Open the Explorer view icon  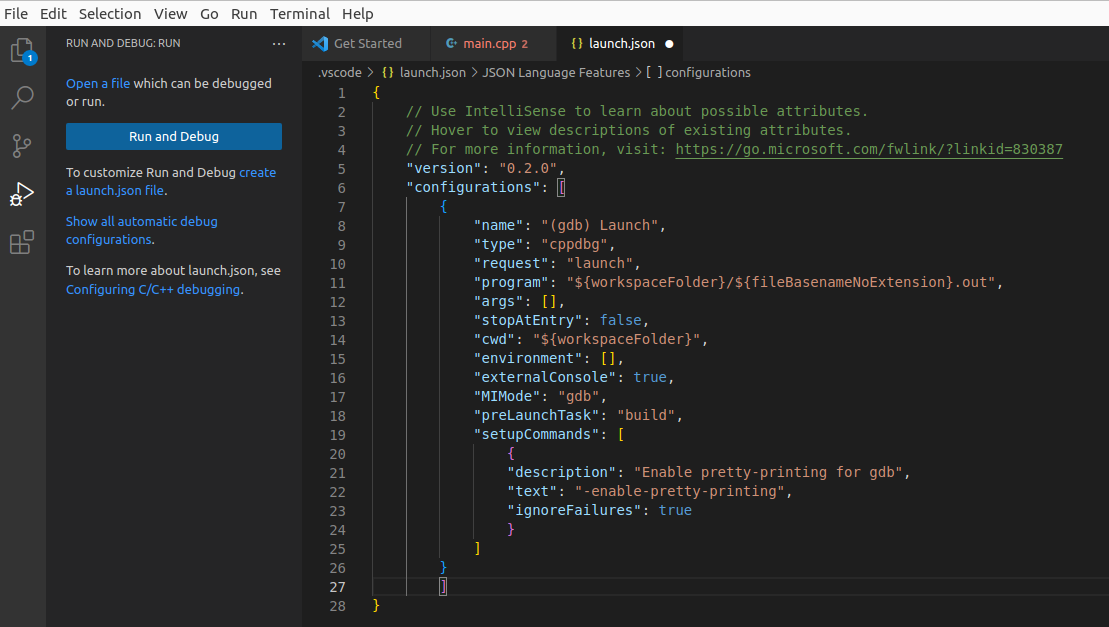coord(21,50)
